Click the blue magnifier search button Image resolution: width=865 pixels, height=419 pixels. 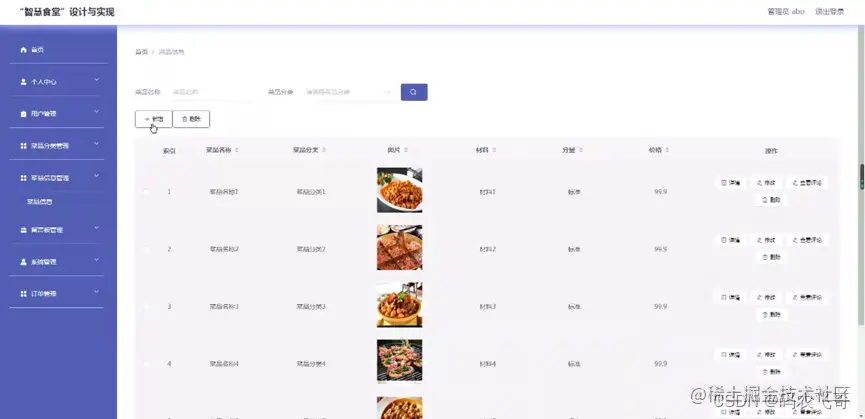tap(414, 92)
